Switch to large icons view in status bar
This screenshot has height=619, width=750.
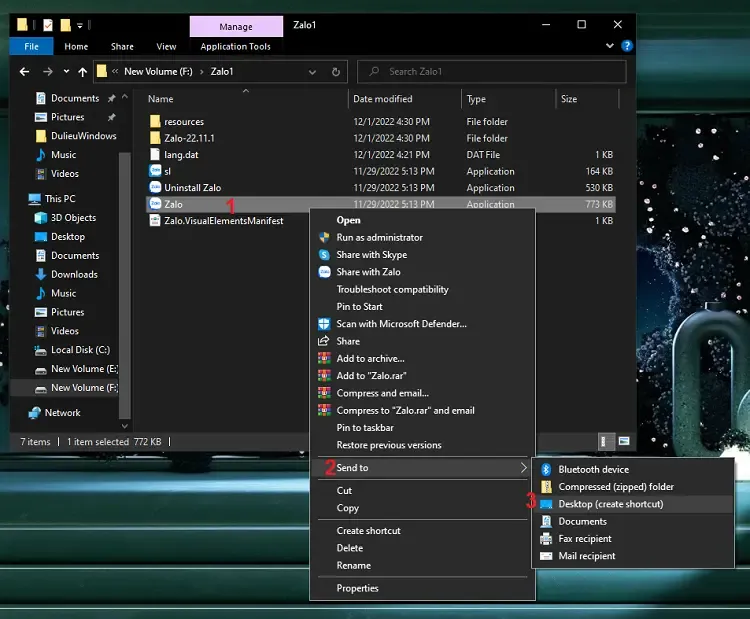pos(624,441)
